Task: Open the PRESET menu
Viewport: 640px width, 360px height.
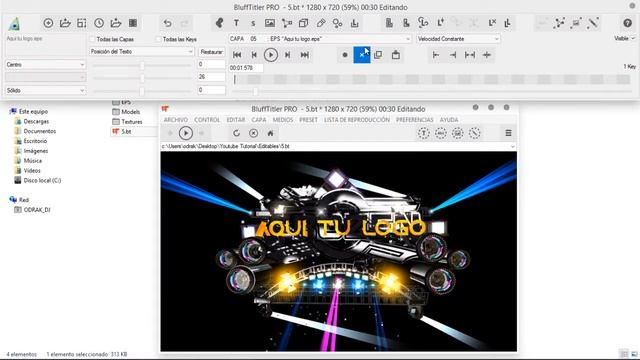Action: pos(309,120)
